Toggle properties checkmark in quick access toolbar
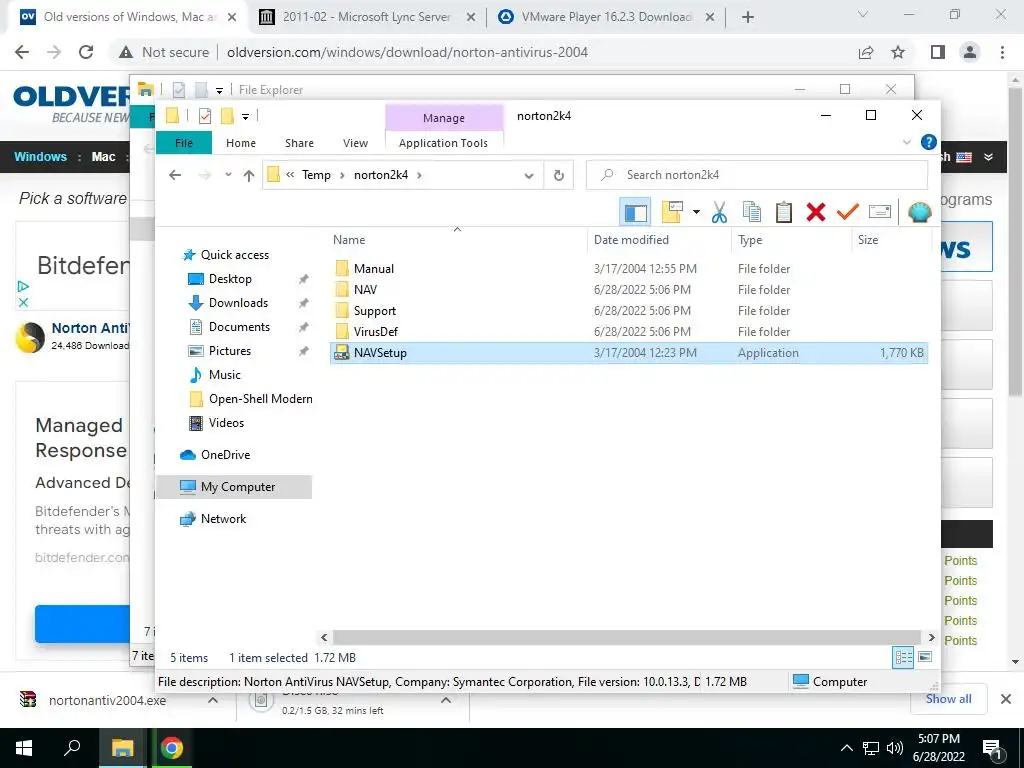 point(204,116)
